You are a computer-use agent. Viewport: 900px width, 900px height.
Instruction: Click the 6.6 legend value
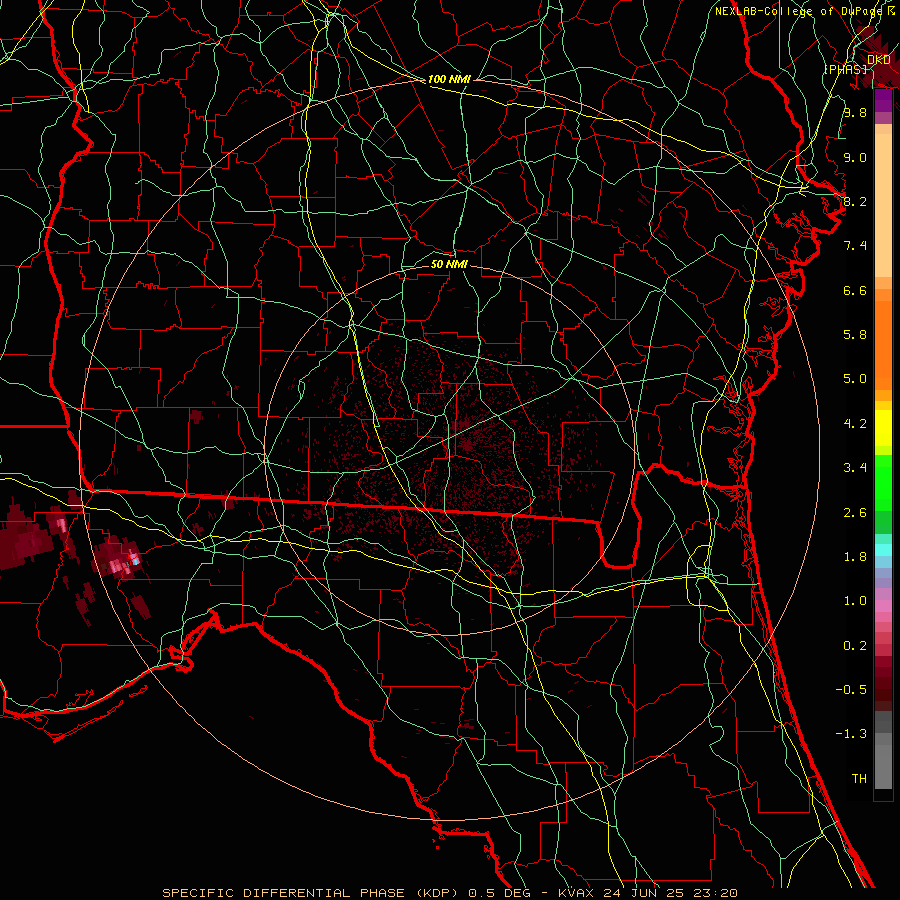pos(855,290)
